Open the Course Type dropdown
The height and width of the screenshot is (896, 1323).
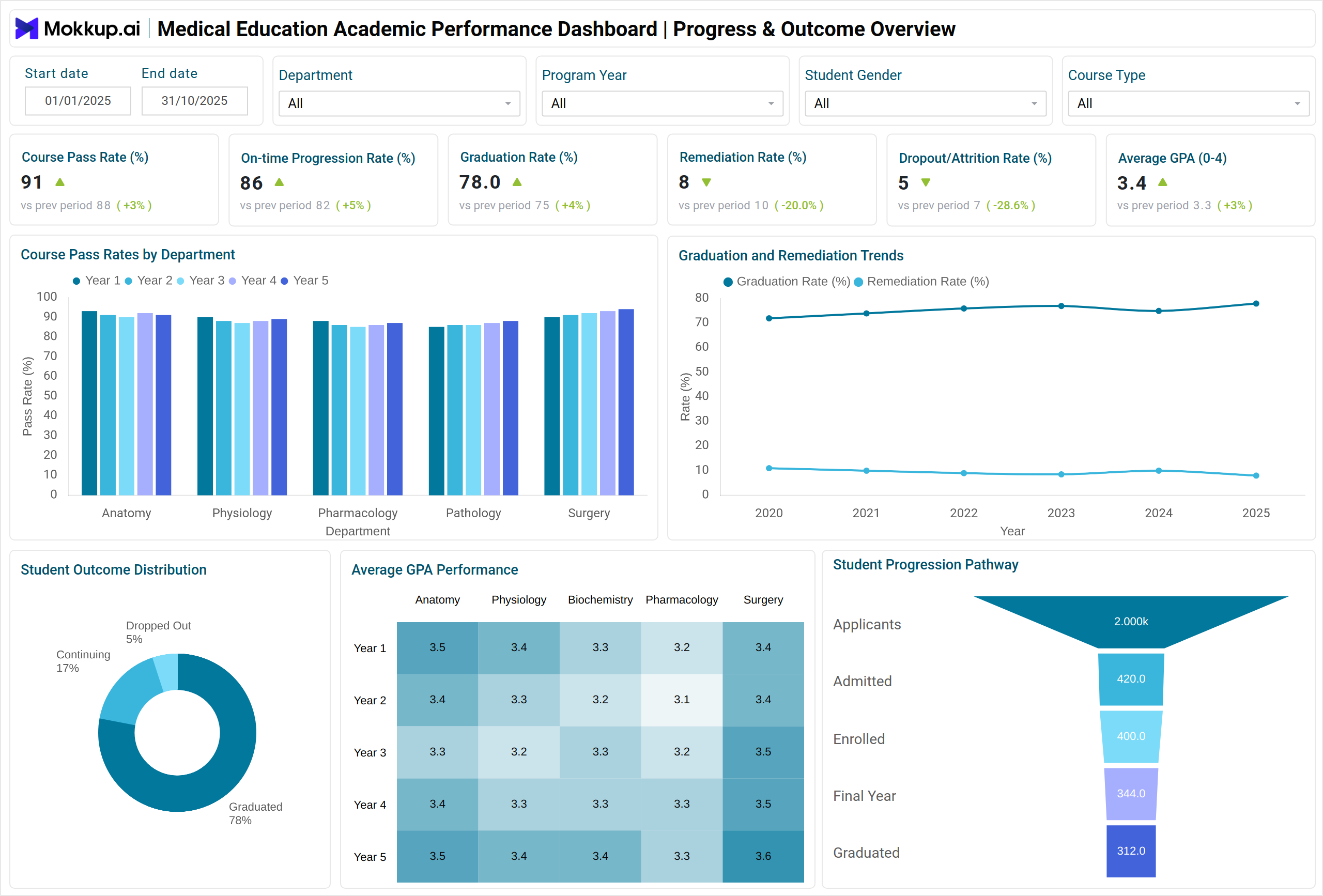[x=1189, y=104]
